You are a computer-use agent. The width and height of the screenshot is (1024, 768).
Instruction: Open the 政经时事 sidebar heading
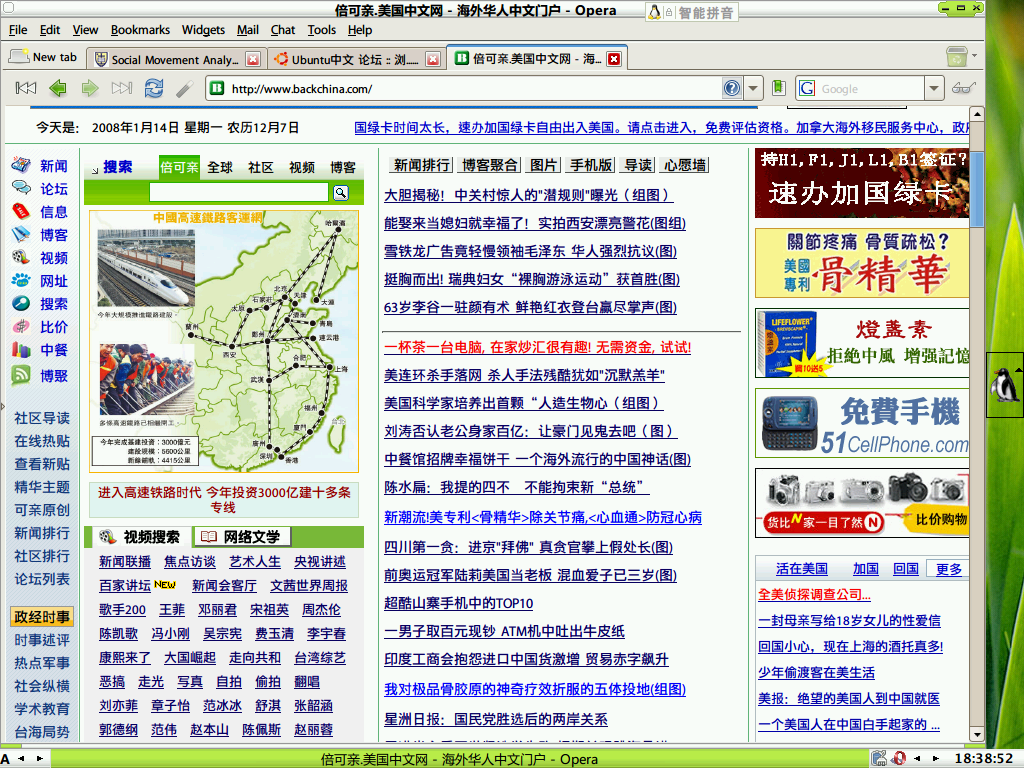42,616
